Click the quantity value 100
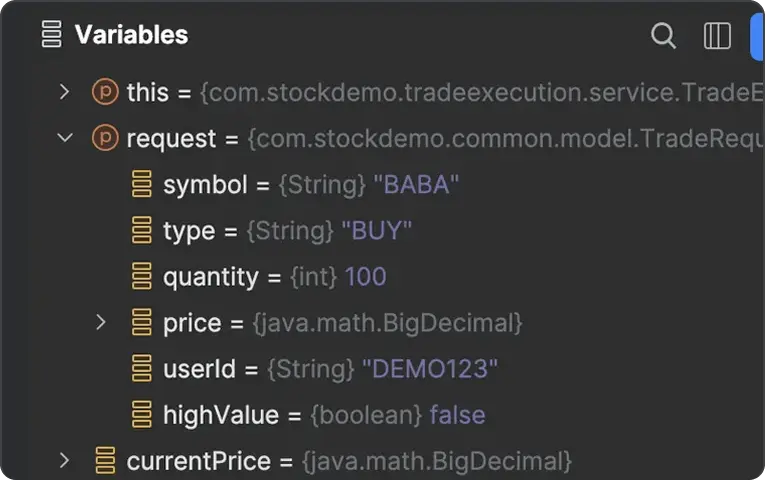 (x=365, y=277)
